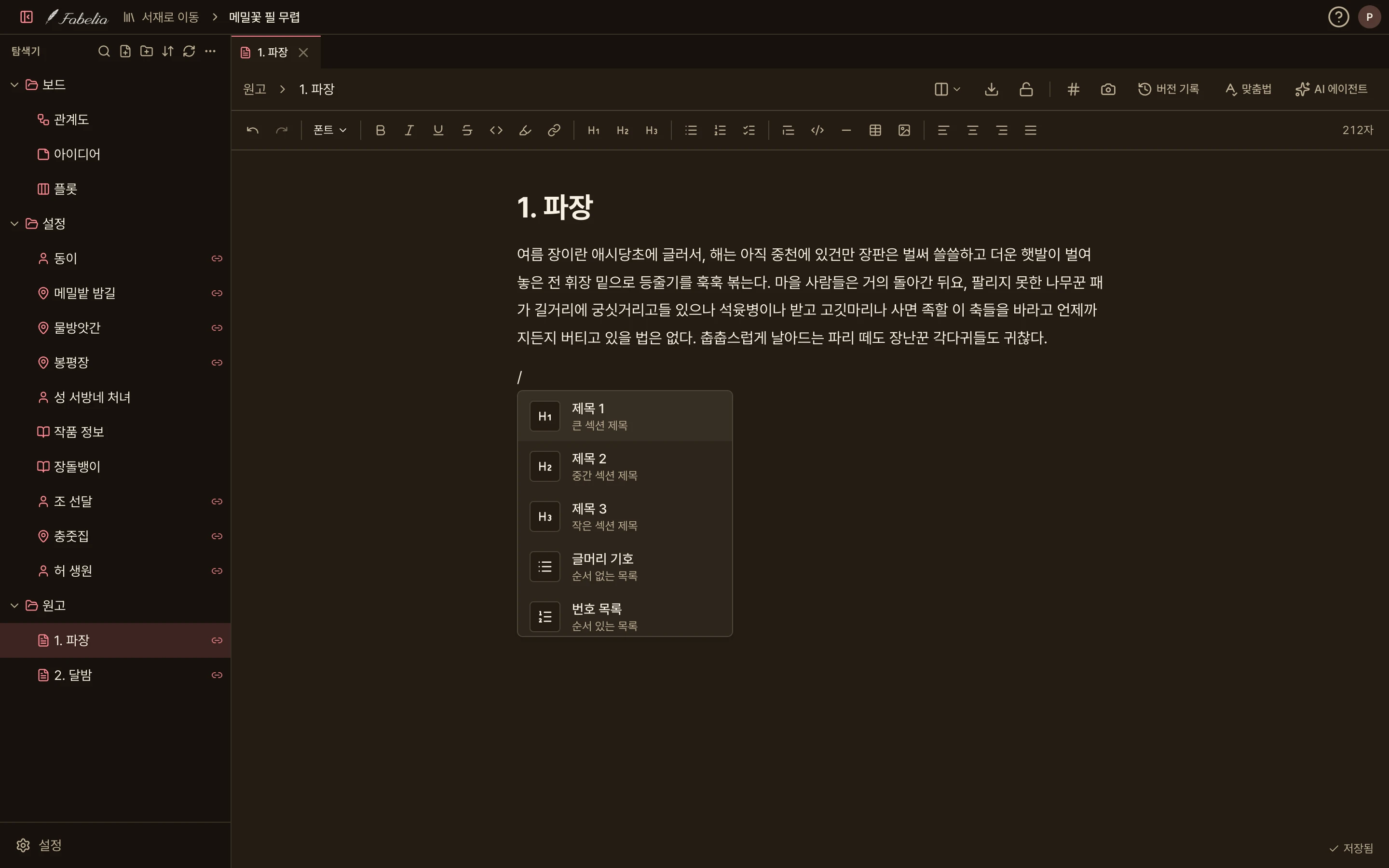Click the highlighter tool icon
The width and height of the screenshot is (1389, 868).
tap(525, 130)
